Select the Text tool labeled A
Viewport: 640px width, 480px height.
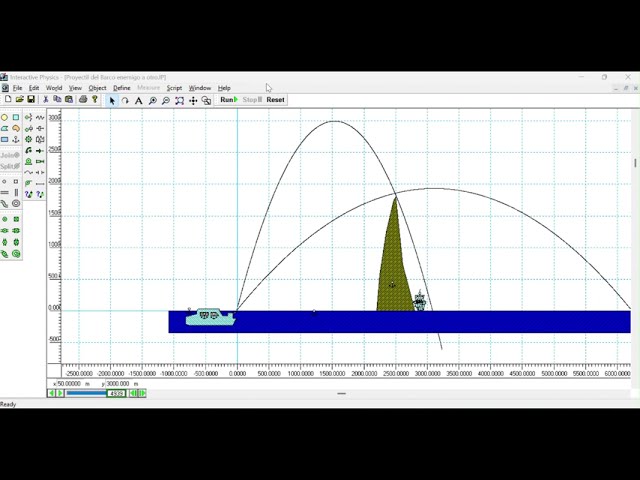tap(139, 100)
